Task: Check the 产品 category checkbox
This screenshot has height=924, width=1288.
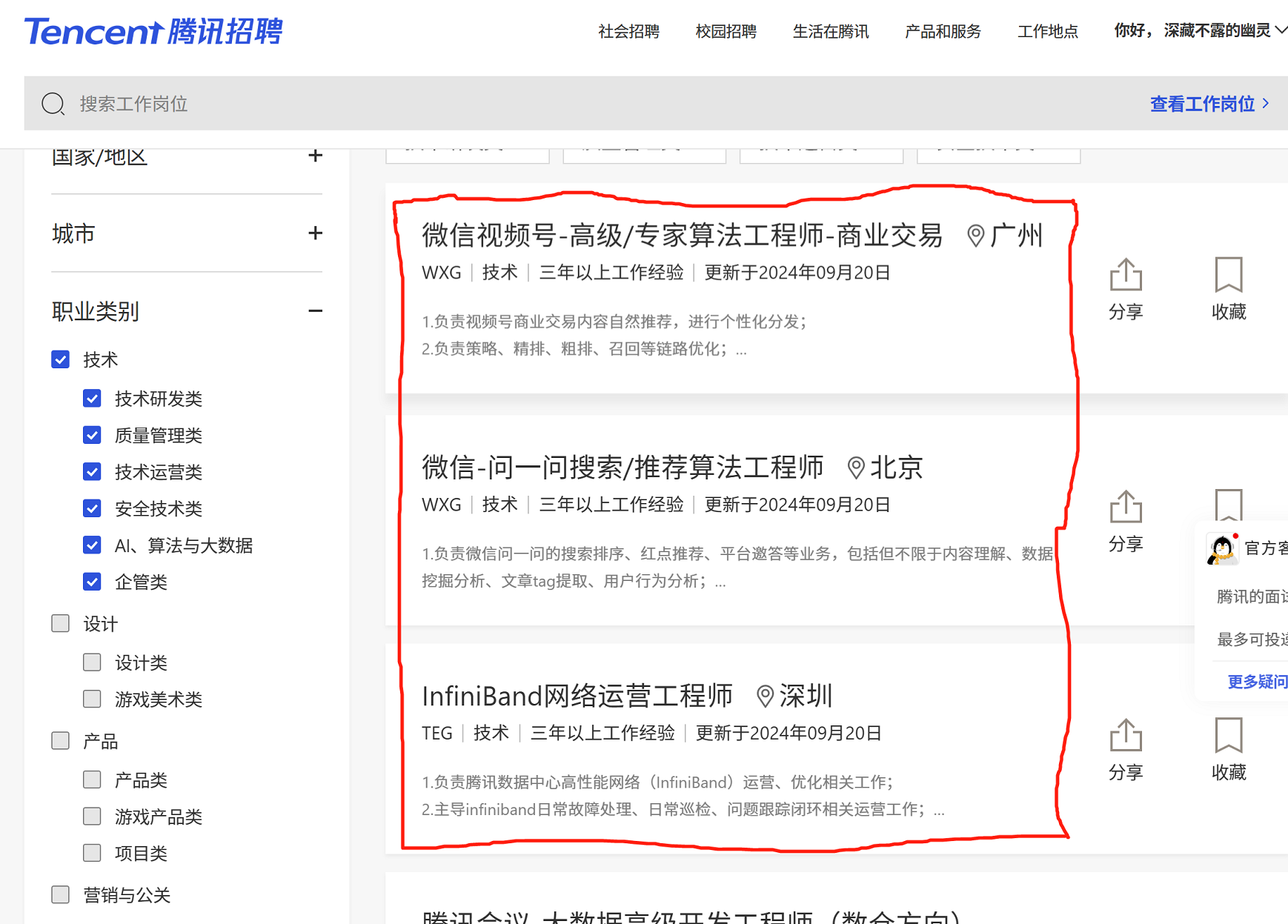Action: (61, 741)
